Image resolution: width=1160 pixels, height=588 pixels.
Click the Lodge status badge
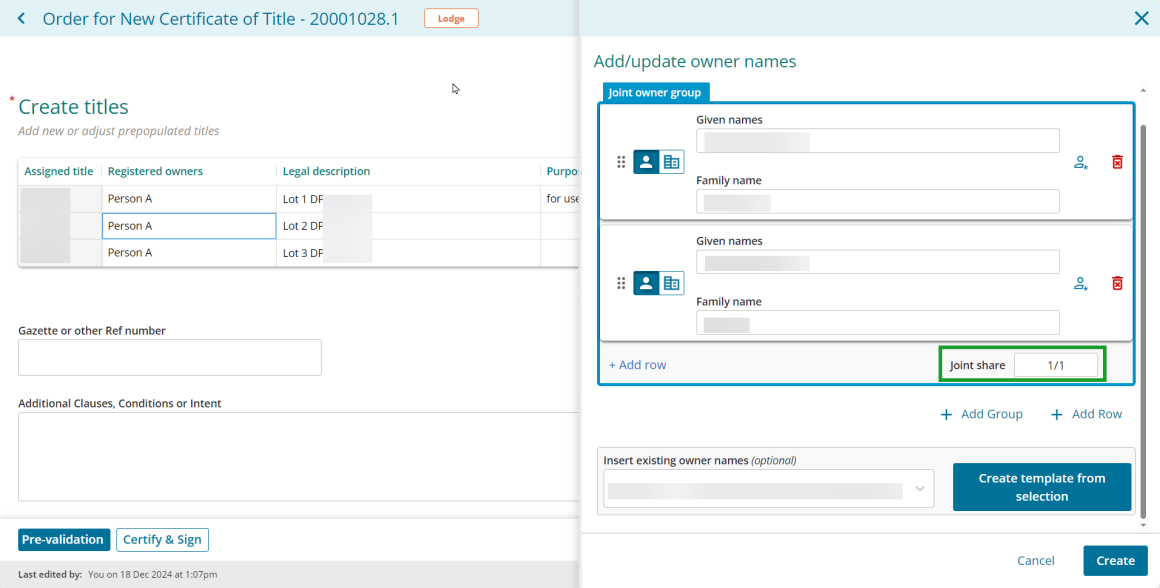[451, 18]
